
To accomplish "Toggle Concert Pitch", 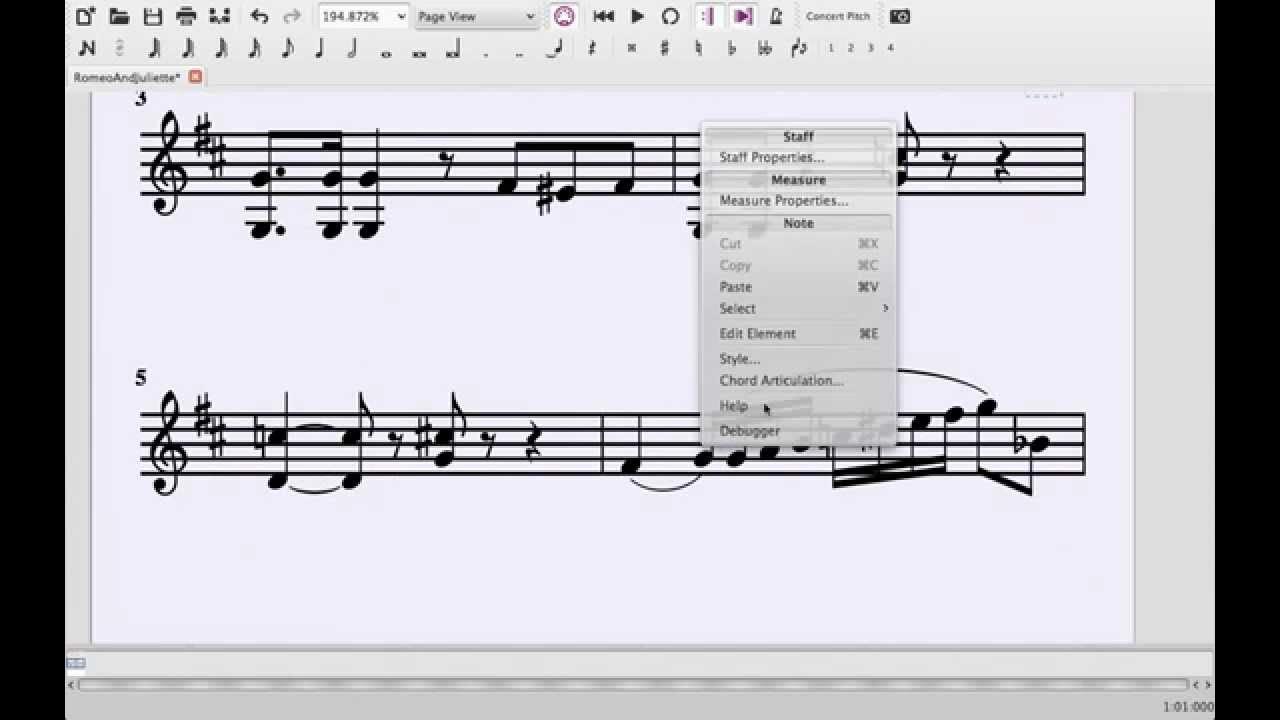I will coord(838,17).
